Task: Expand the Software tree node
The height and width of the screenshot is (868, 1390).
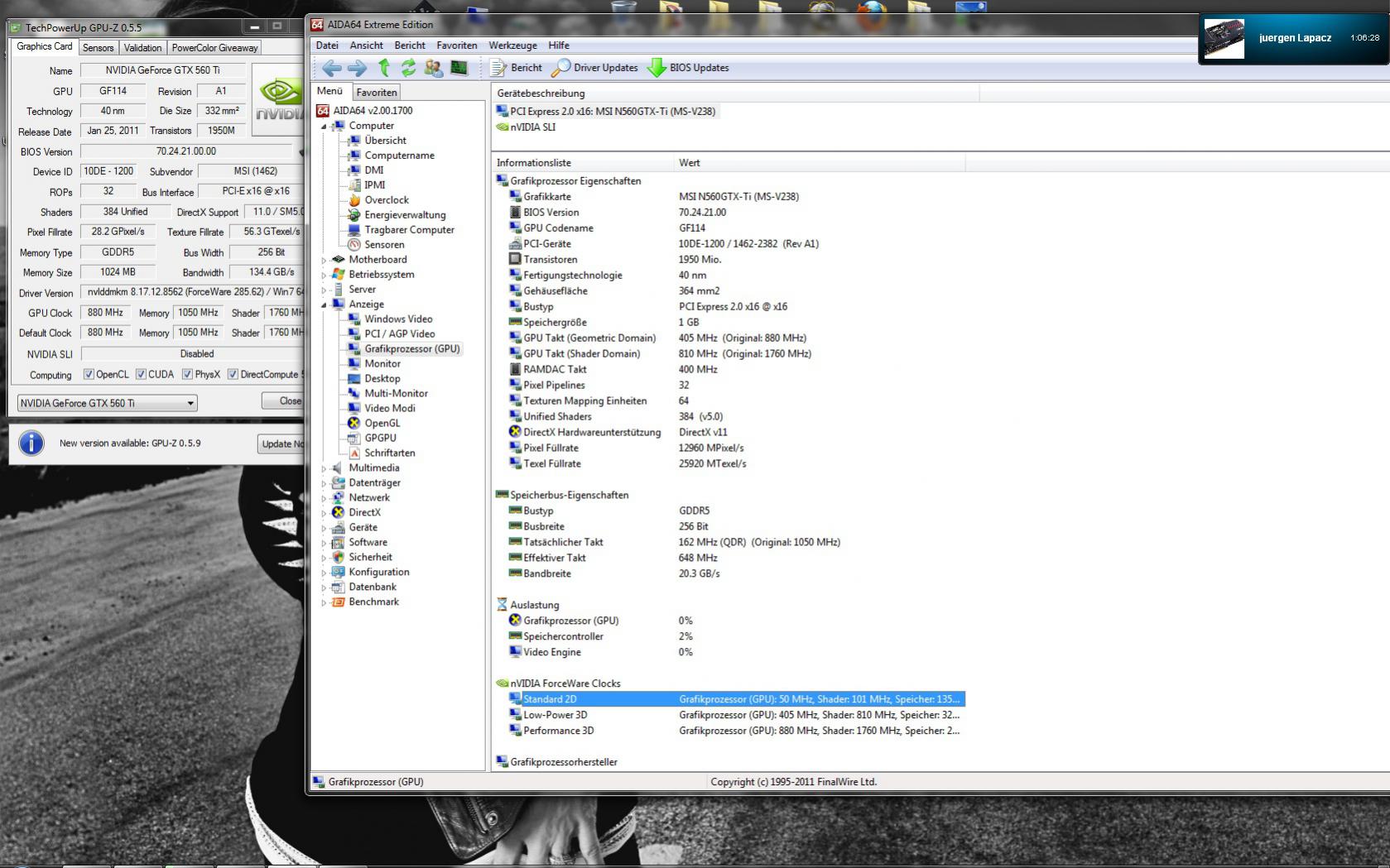Action: [x=324, y=543]
